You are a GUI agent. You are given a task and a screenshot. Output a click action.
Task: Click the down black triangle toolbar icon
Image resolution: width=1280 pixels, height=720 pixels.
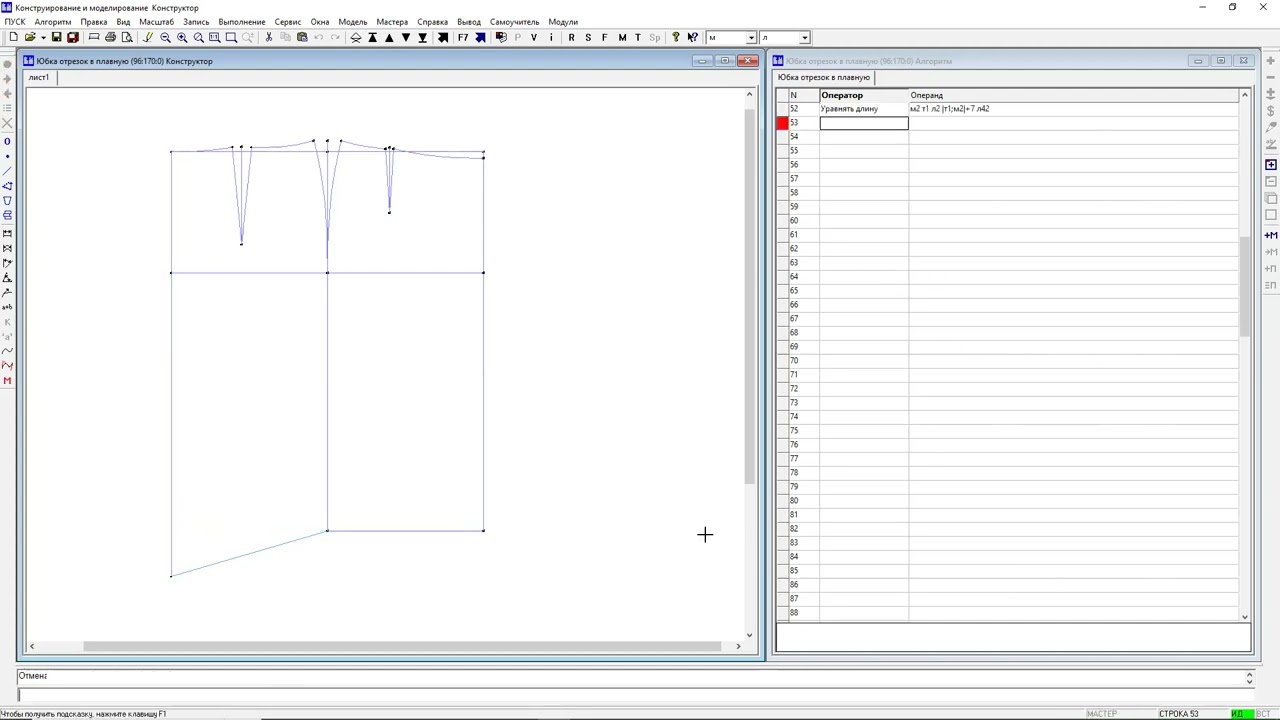pos(406,37)
